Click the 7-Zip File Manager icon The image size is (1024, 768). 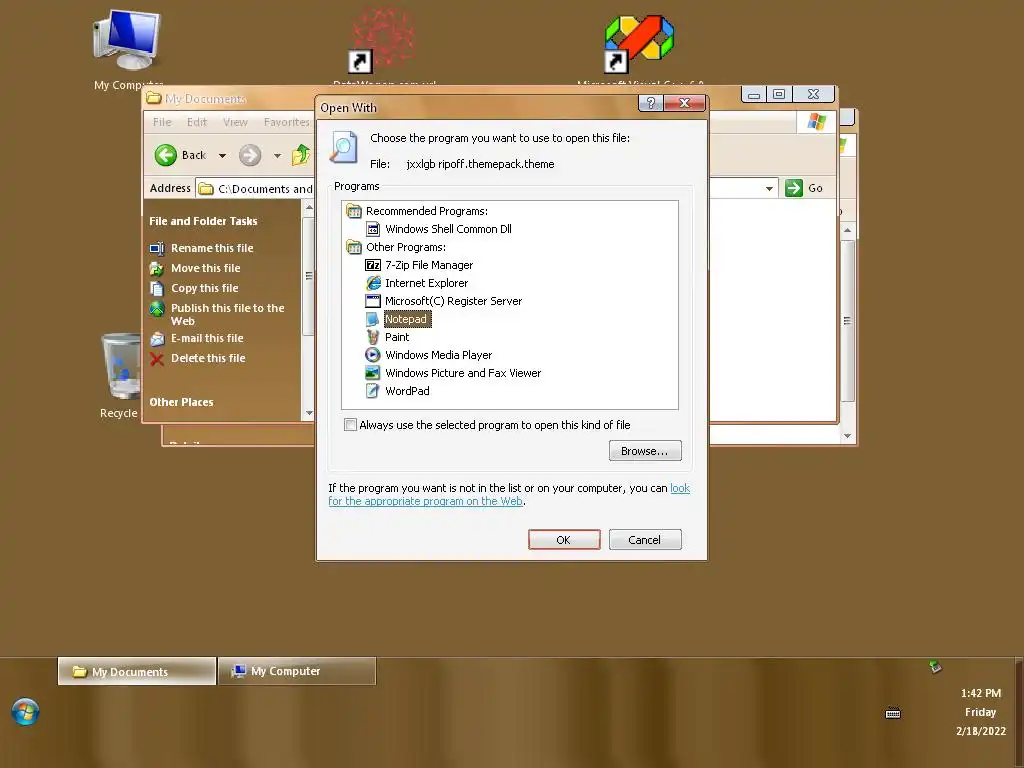(373, 265)
